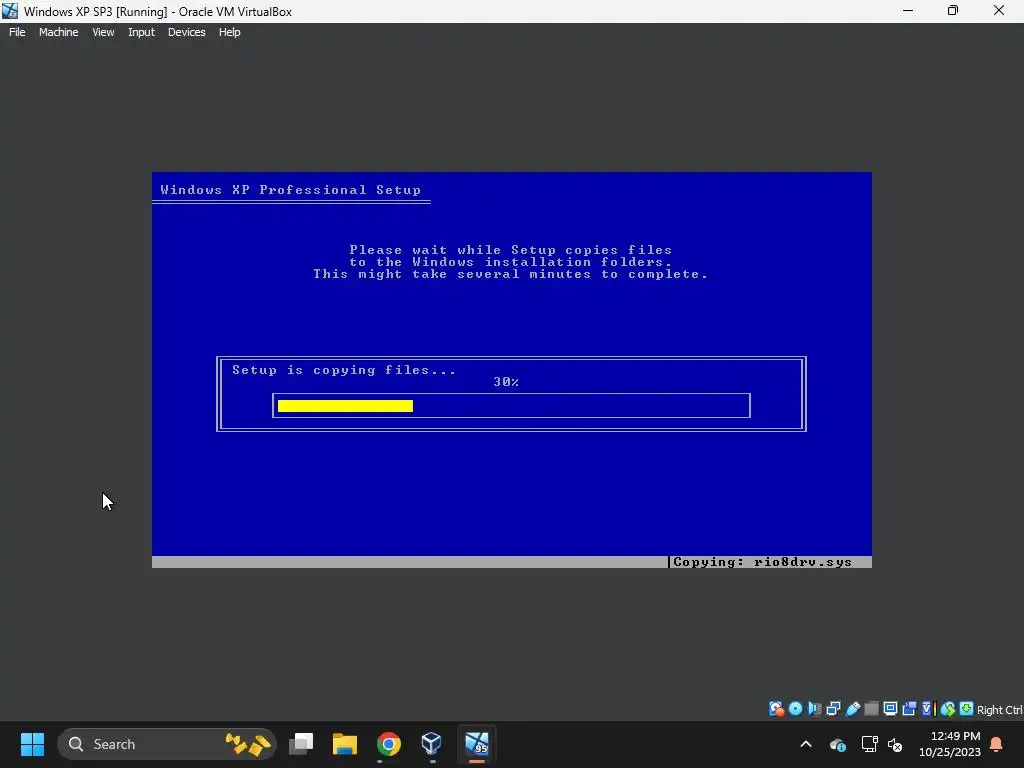Click the 'This might take several minutes' line
Screen dimensions: 1024x768
[x=511, y=274]
